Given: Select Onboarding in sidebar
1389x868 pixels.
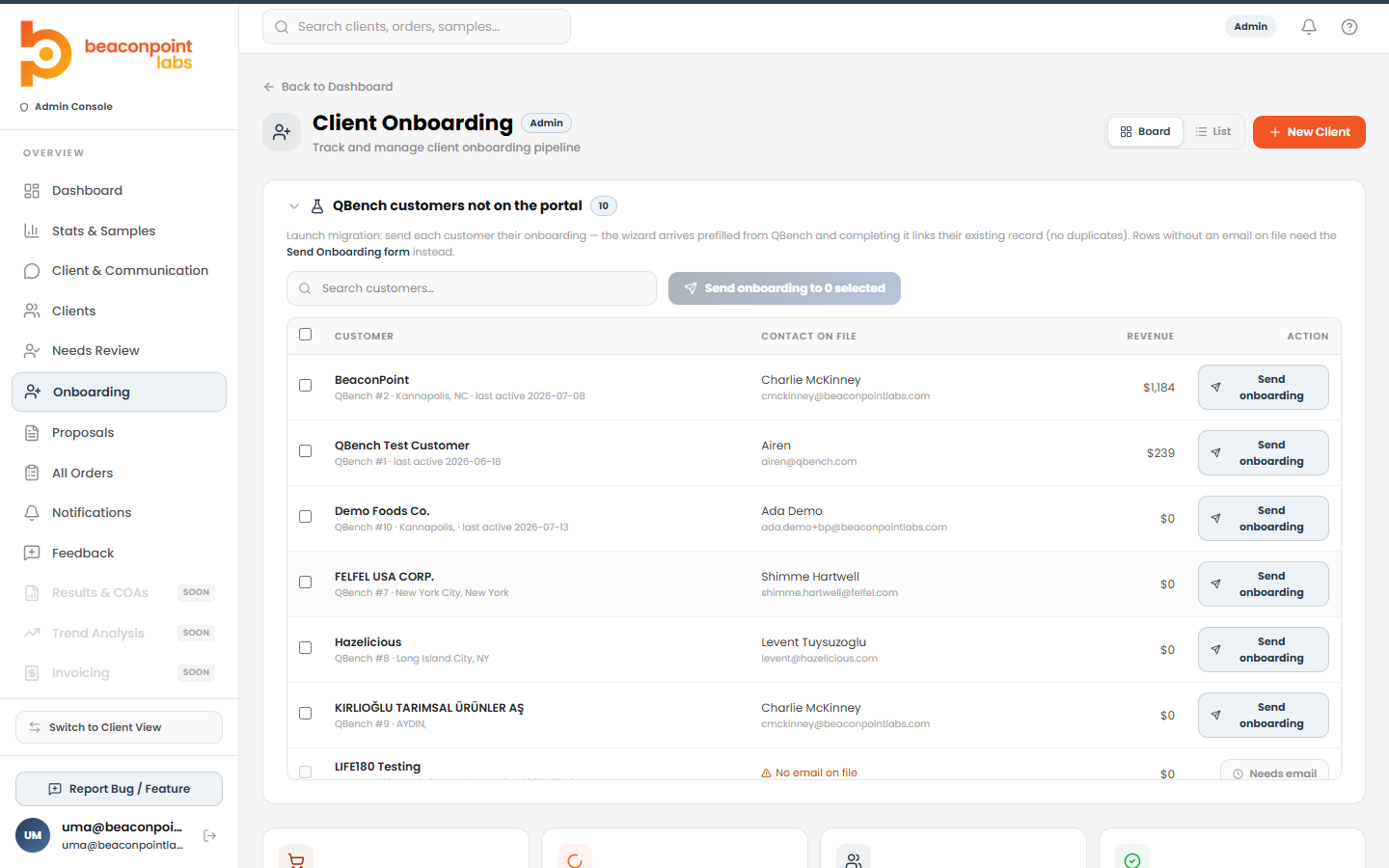Looking at the screenshot, I should tap(120, 393).
